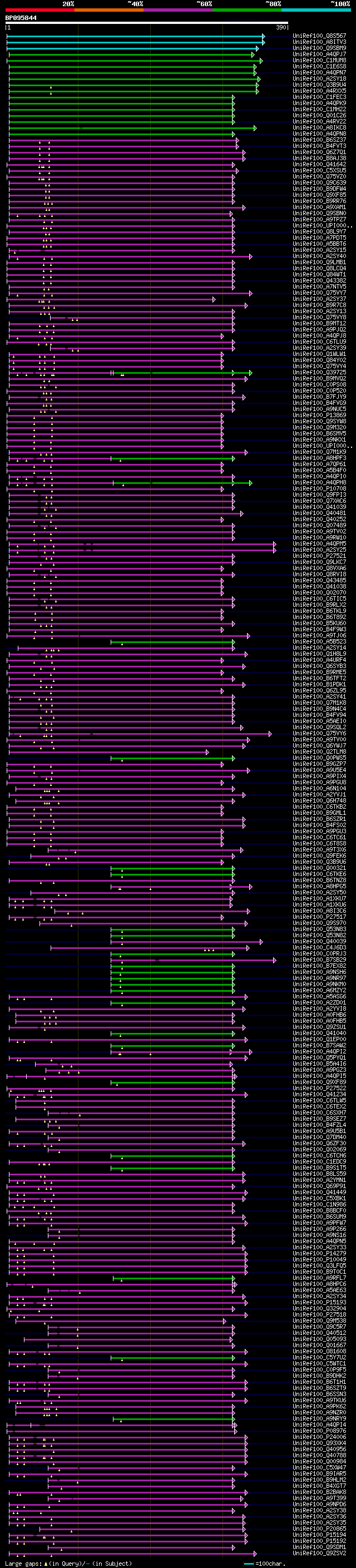Select the UniRef100_A8HPC5 label
The width and height of the screenshot is (356, 1568).
click(319, 886)
